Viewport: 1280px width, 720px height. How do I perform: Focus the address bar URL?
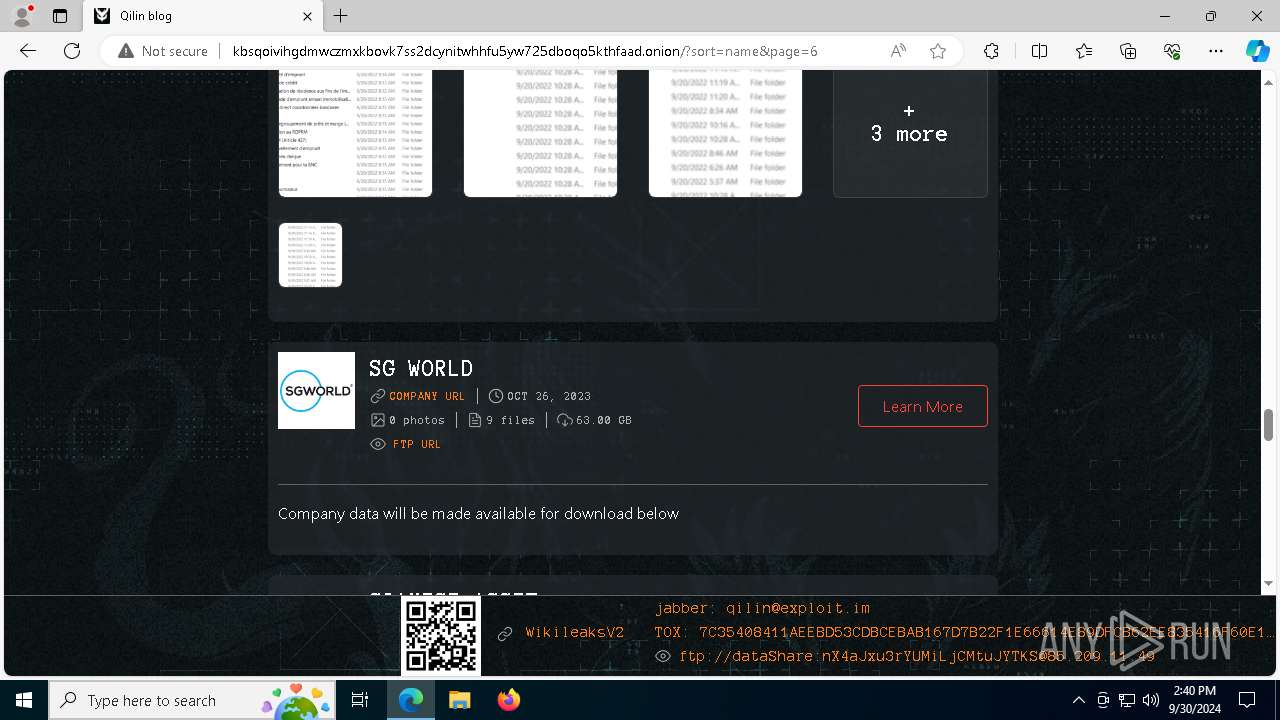[525, 51]
